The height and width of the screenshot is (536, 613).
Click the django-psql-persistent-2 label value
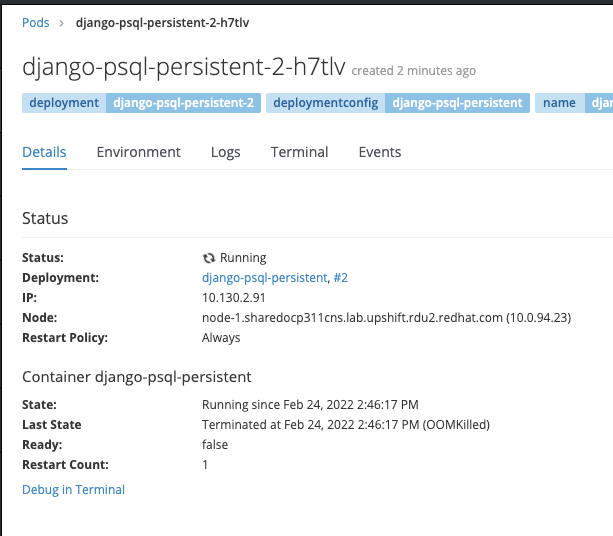pyautogui.click(x=183, y=102)
